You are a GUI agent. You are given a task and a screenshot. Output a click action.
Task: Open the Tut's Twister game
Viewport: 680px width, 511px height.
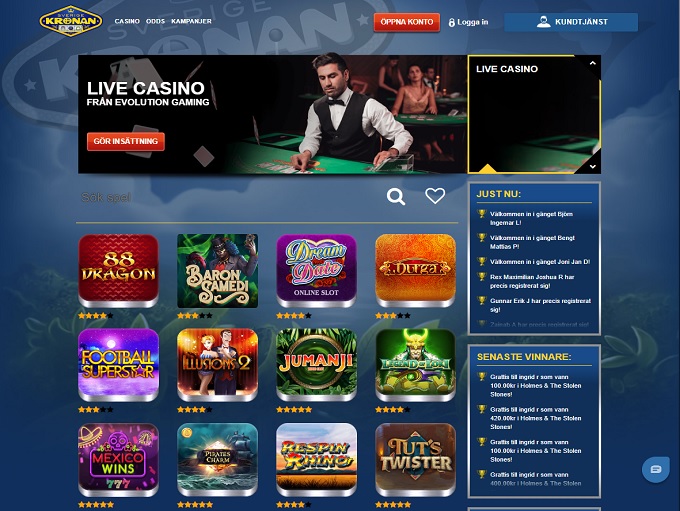(x=415, y=460)
